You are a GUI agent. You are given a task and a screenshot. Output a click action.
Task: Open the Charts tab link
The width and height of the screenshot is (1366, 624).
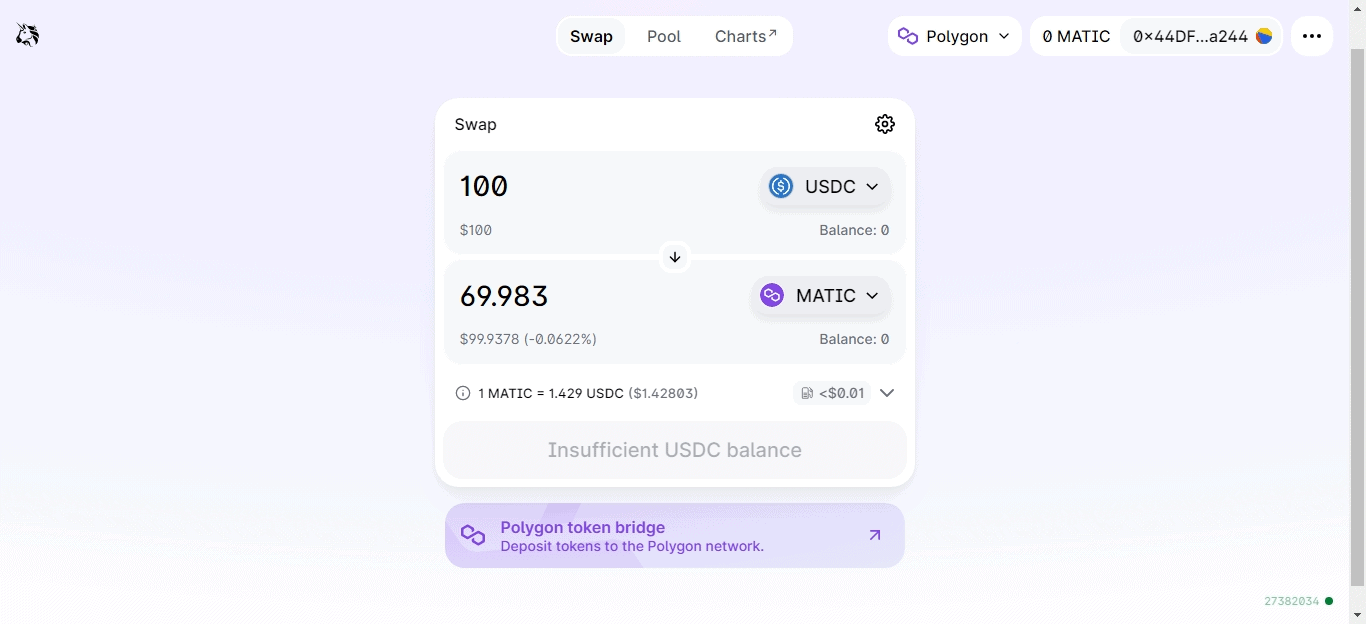click(746, 36)
